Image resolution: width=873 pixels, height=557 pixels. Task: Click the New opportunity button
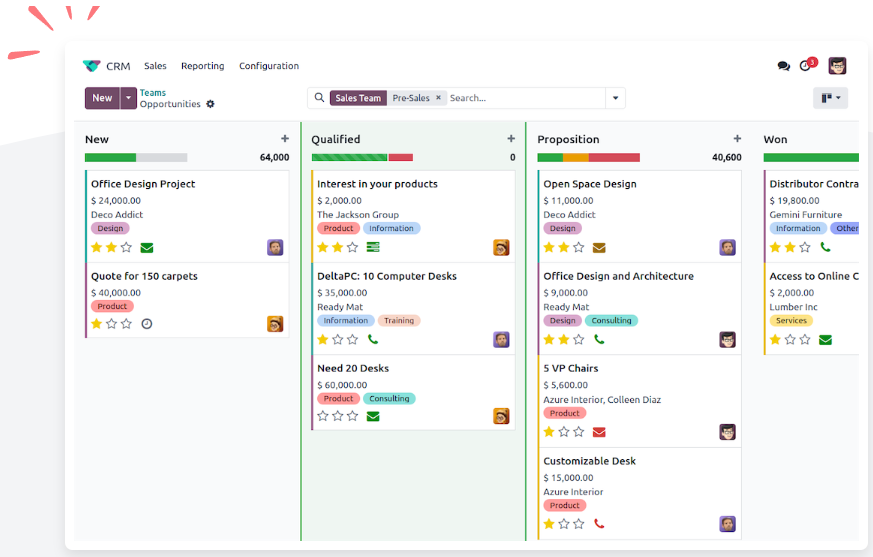pyautogui.click(x=102, y=98)
